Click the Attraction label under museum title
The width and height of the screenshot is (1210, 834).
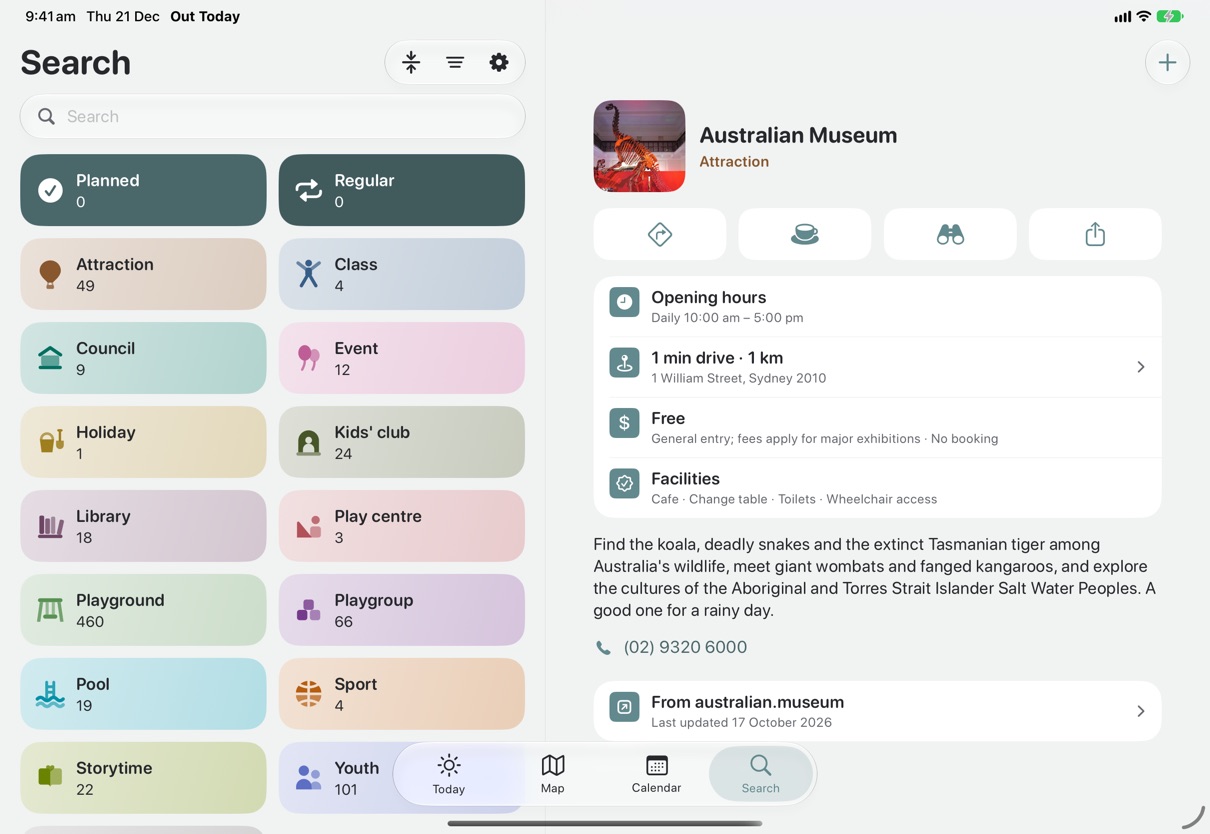(x=734, y=161)
